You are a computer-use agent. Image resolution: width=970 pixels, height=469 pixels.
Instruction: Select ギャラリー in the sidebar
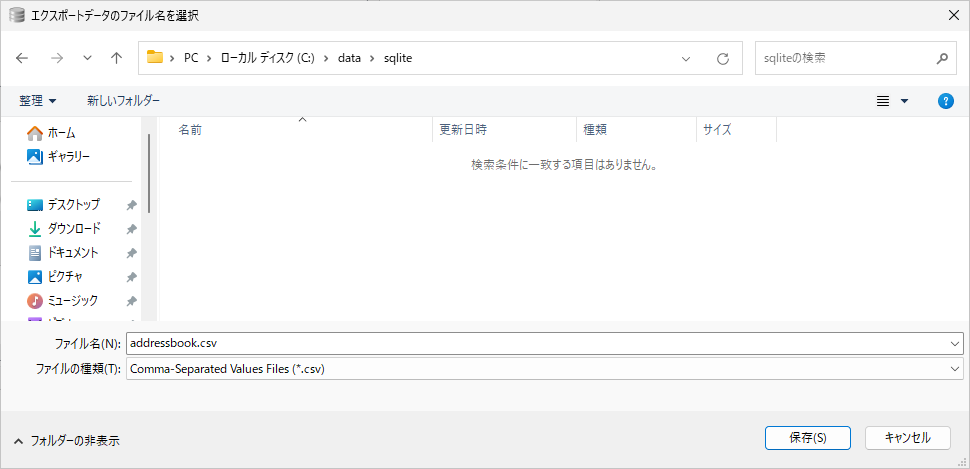click(68, 157)
